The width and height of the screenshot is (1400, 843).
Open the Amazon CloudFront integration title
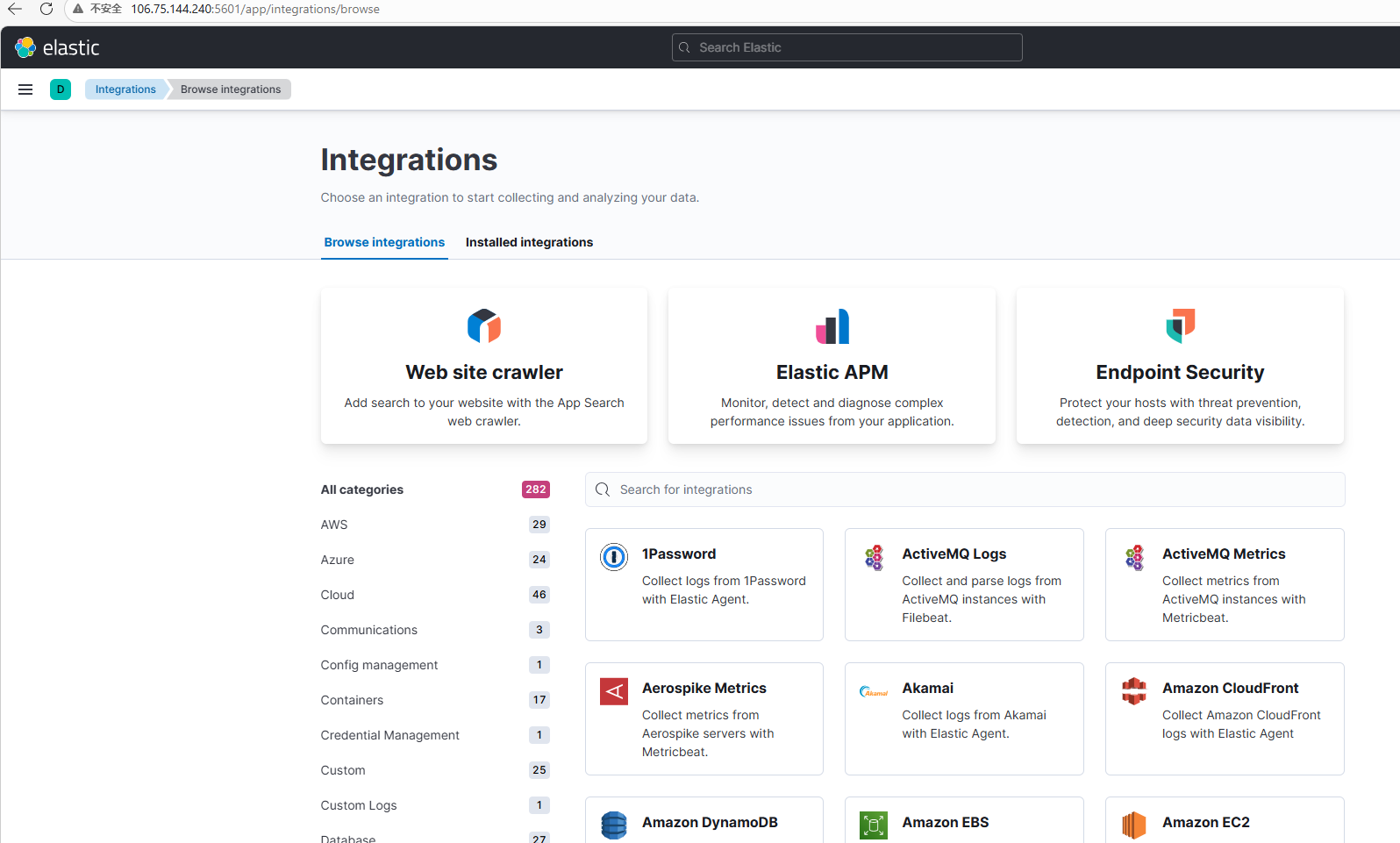1231,688
